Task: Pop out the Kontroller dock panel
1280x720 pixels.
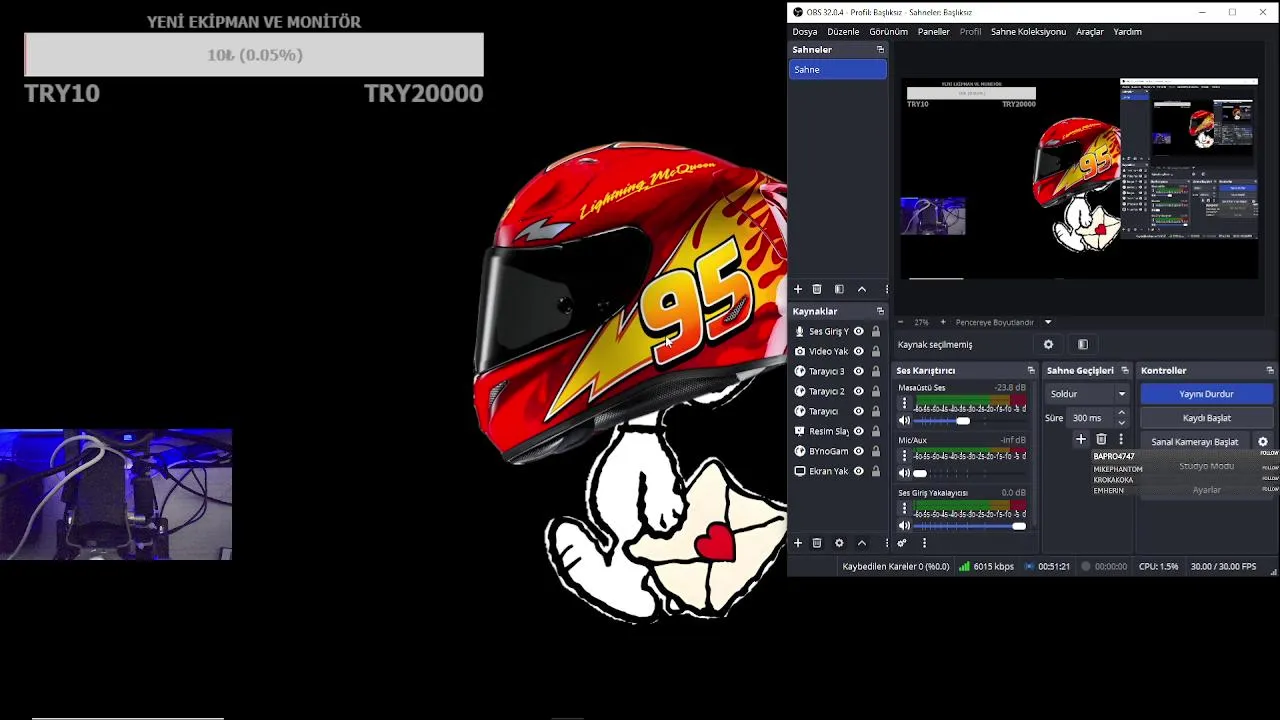Action: pos(1270,370)
